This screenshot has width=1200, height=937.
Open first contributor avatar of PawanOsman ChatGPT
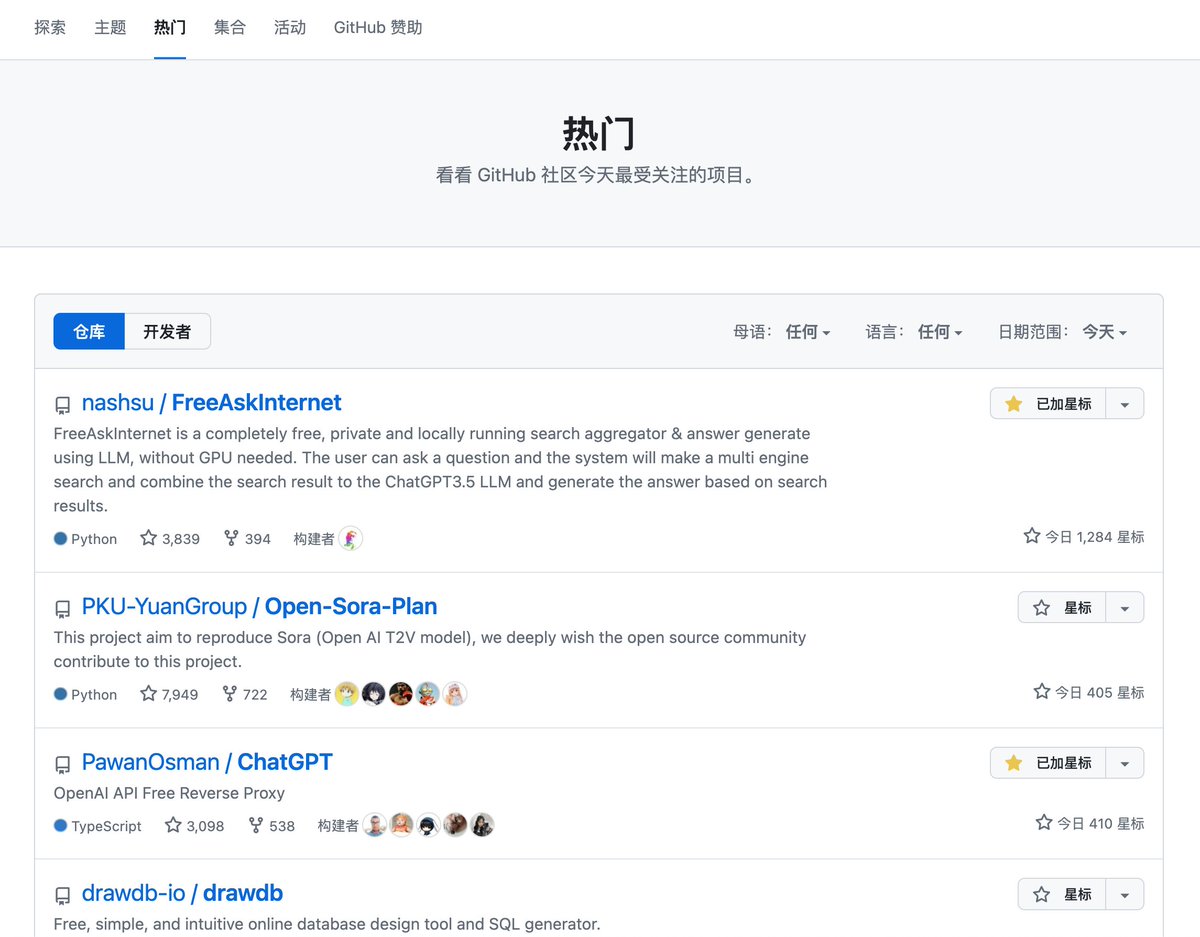[374, 825]
